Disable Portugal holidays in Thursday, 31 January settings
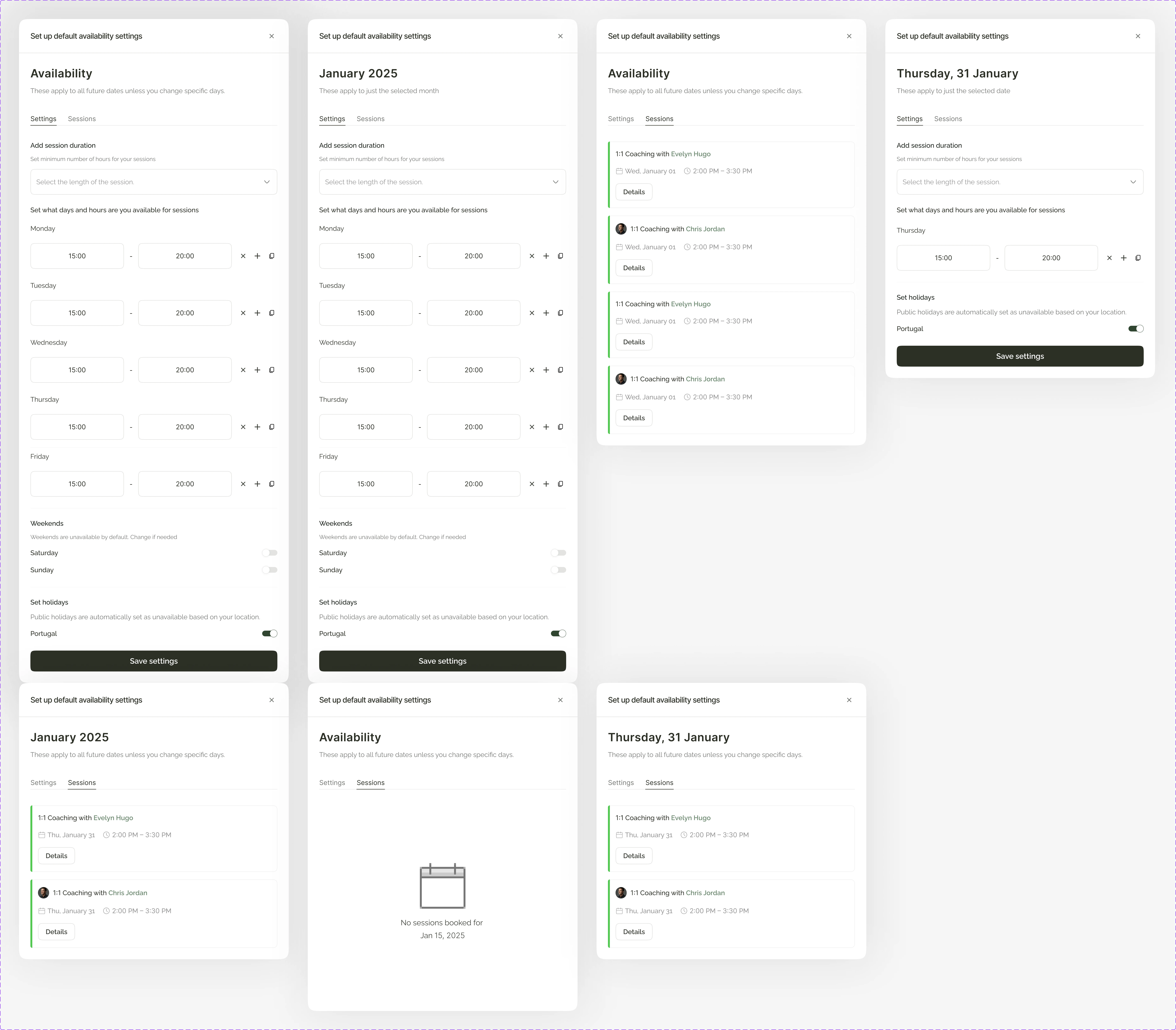Screen dimensions: 1176x1030 [x=1136, y=329]
